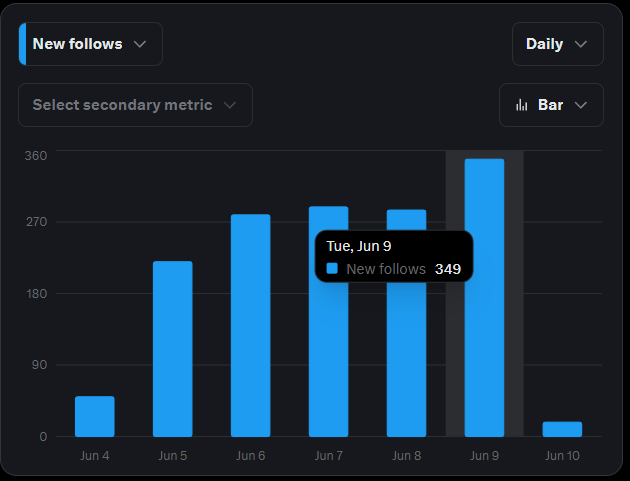Click the Jun 8 axis label

point(407,456)
